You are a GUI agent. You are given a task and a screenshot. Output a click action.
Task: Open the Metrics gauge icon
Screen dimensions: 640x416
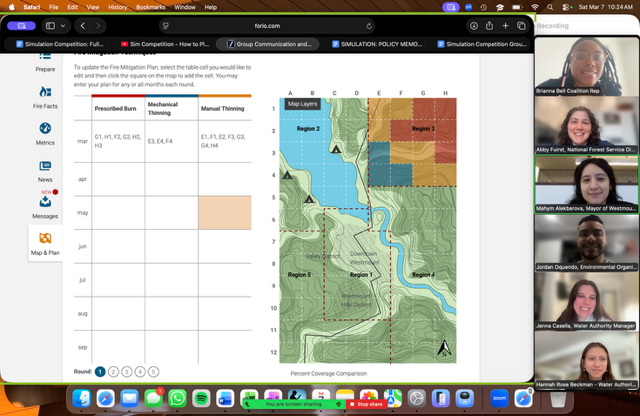tap(45, 128)
